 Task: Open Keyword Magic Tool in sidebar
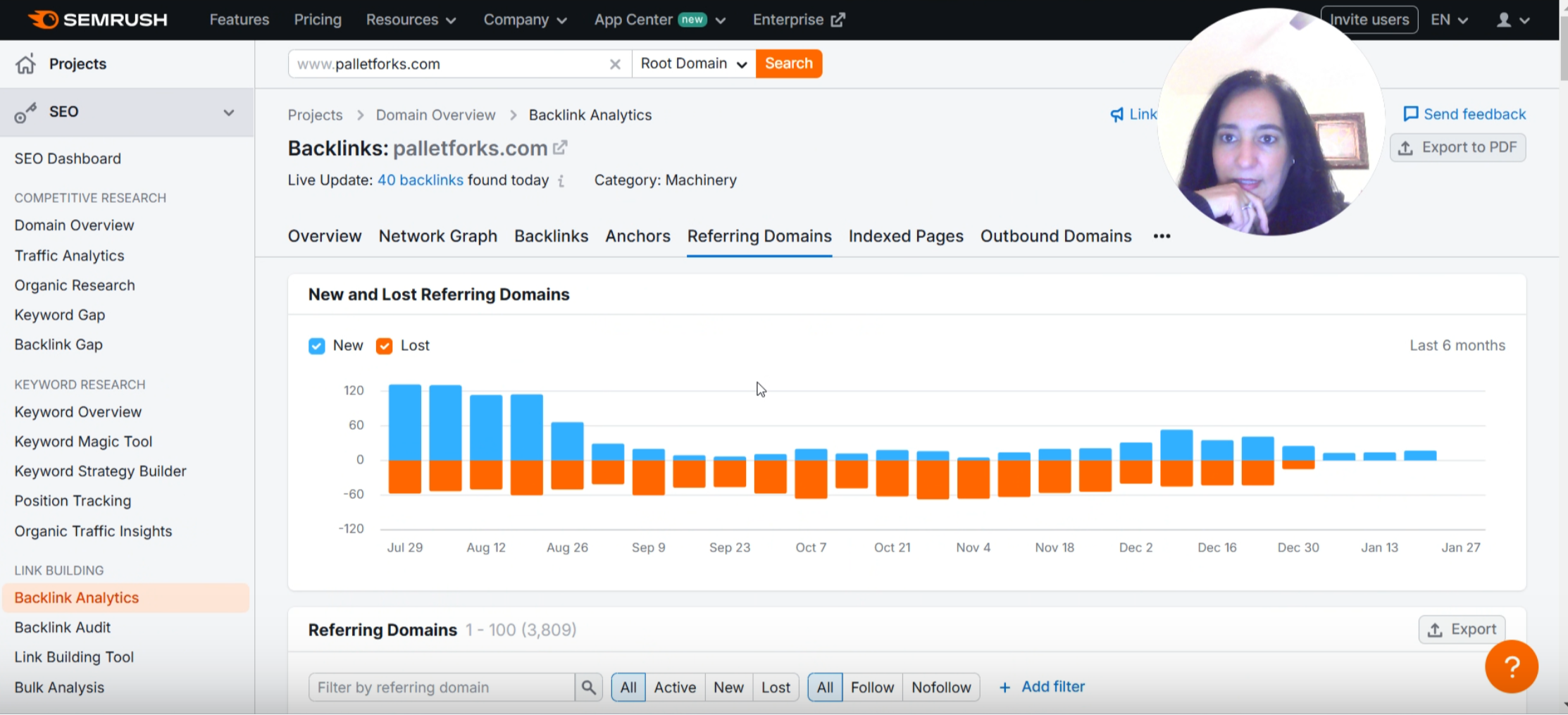[83, 442]
